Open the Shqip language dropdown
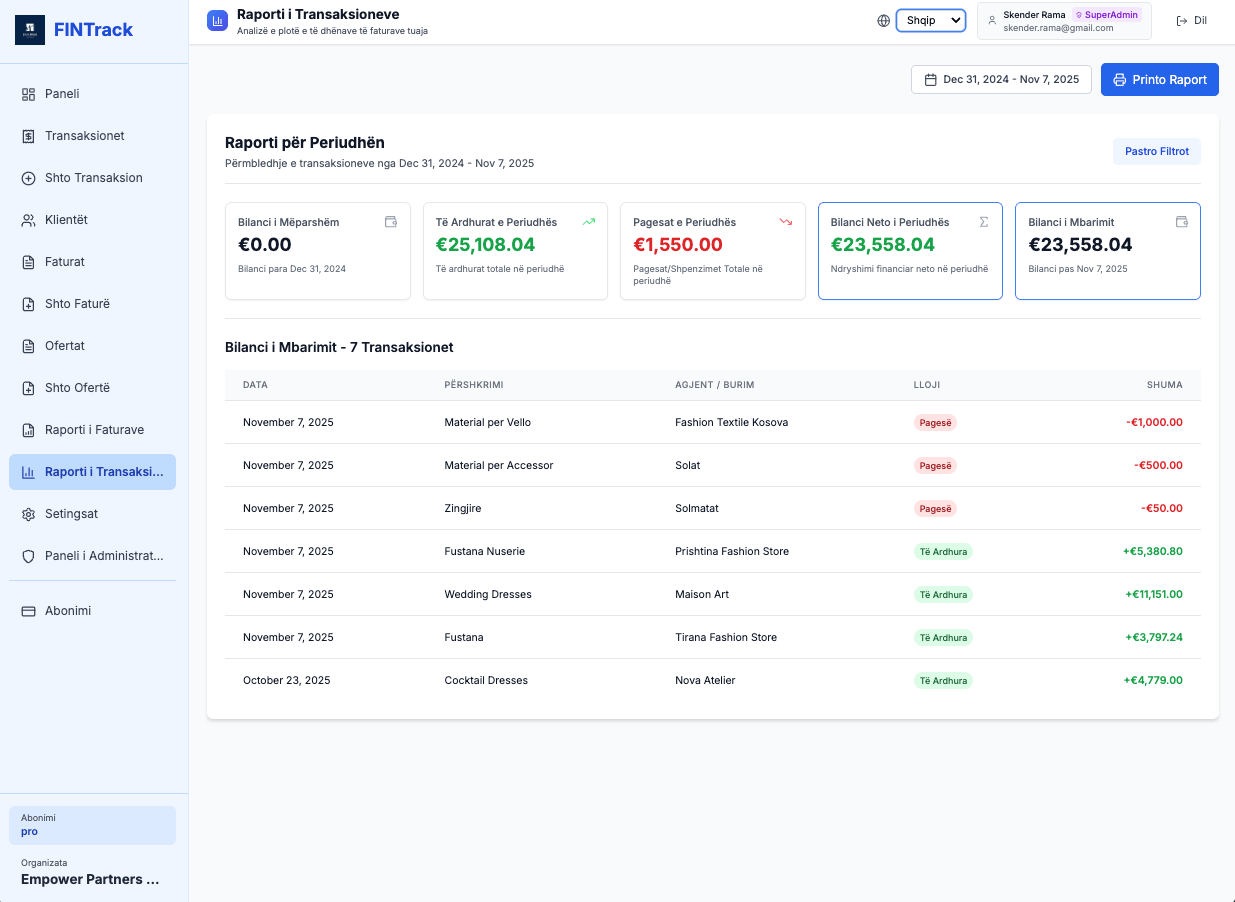The height and width of the screenshot is (902, 1235). [930, 20]
